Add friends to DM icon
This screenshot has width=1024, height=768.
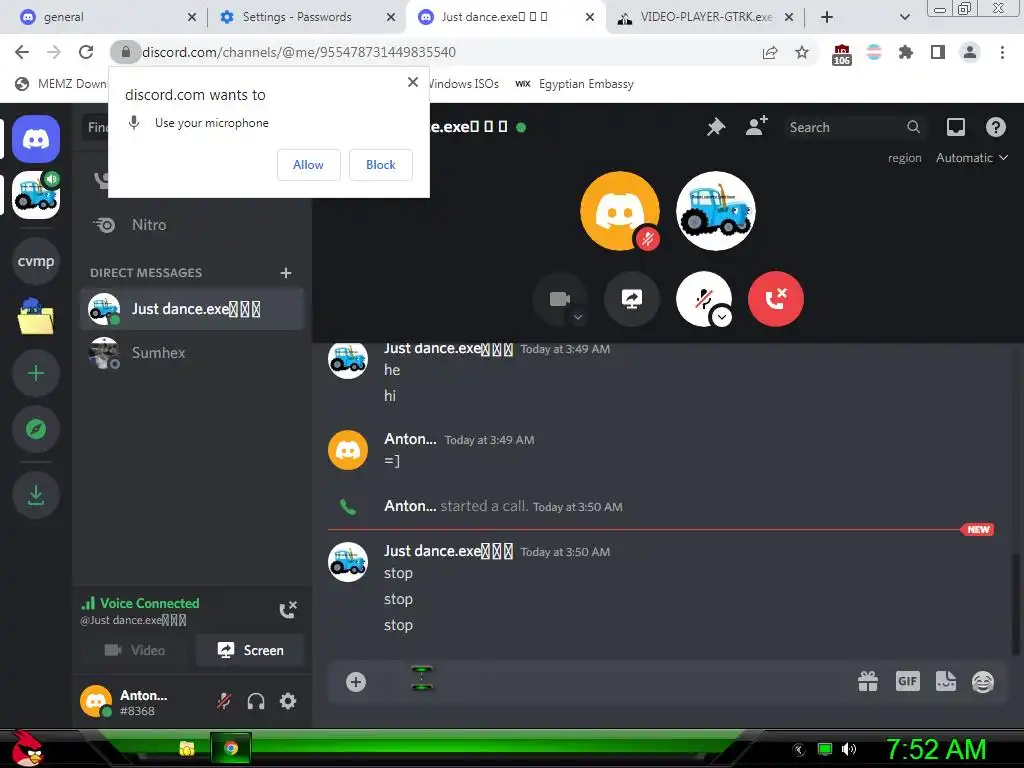click(x=756, y=126)
